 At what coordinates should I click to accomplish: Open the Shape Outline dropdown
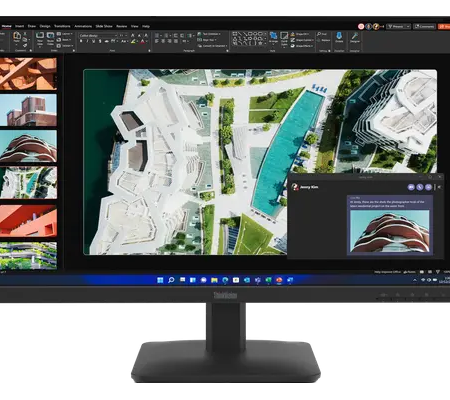pyautogui.click(x=302, y=40)
